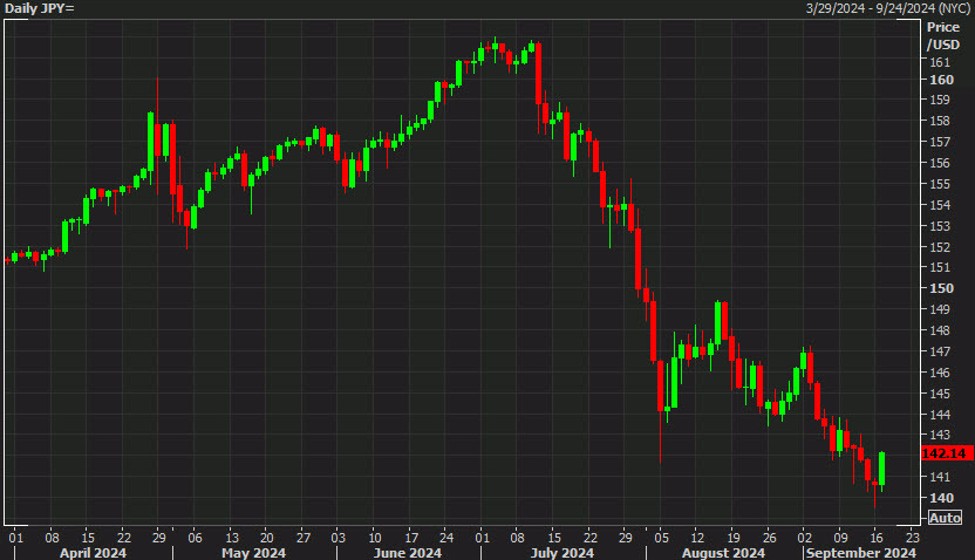Click the 150 price level label

click(x=940, y=288)
